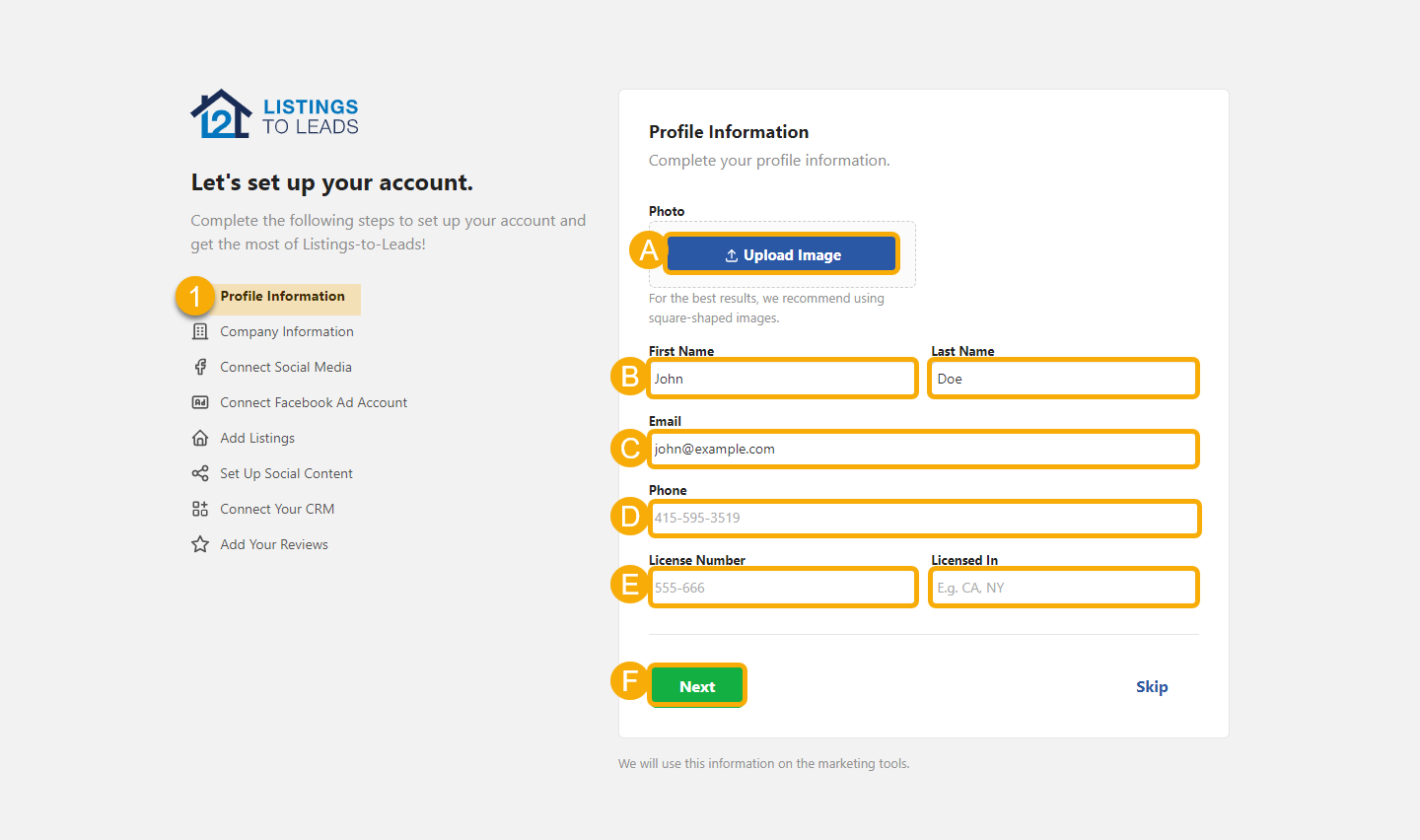Edit the First Name field containing John
This screenshot has height=840, width=1420.
tap(782, 378)
